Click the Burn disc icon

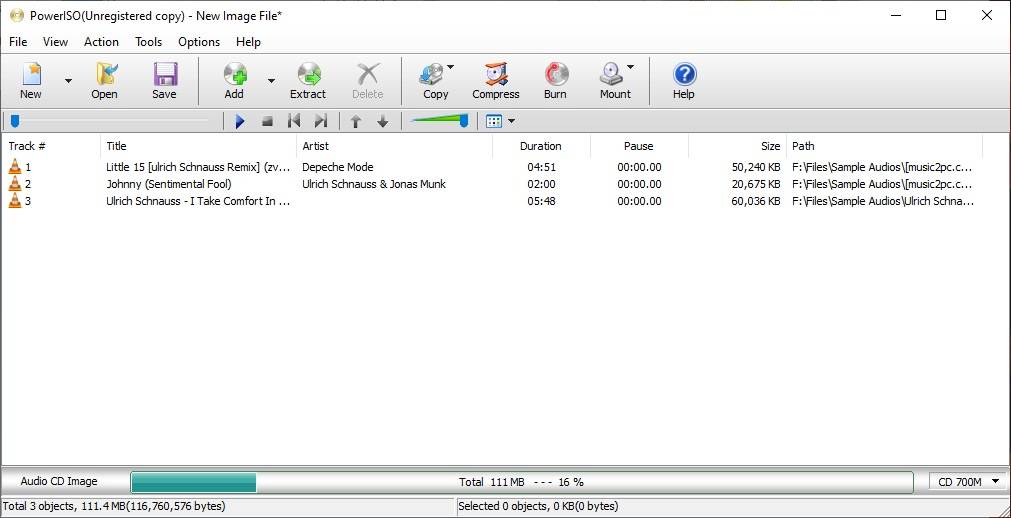point(555,74)
